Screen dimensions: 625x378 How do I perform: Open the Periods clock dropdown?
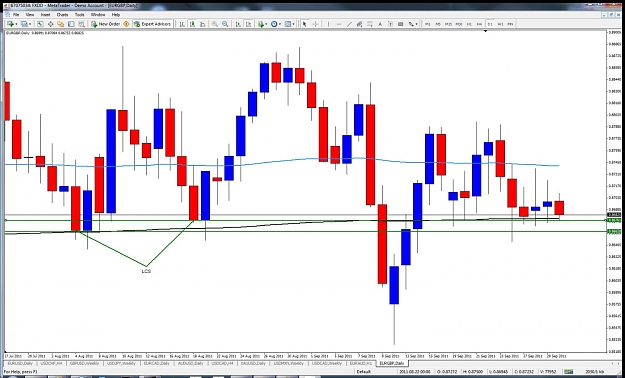coord(276,24)
